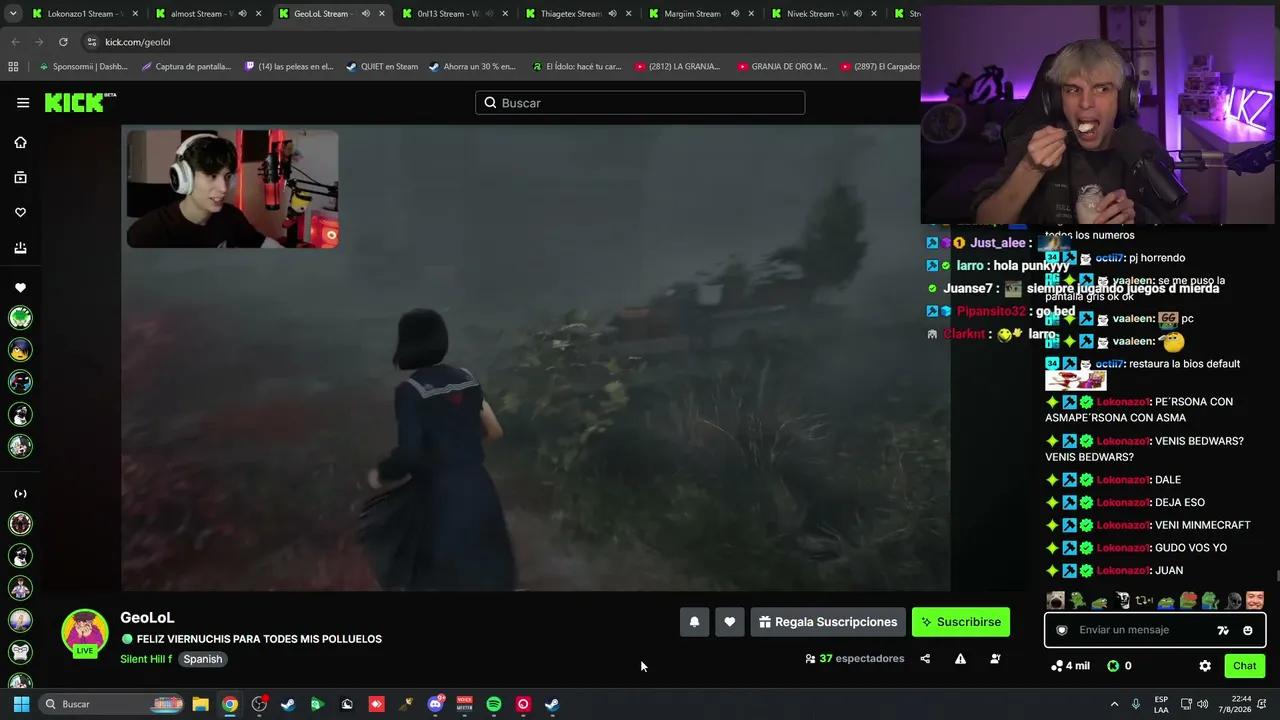The height and width of the screenshot is (720, 1280).
Task: Mute the almost Stream tab audio
Action: coord(242,14)
